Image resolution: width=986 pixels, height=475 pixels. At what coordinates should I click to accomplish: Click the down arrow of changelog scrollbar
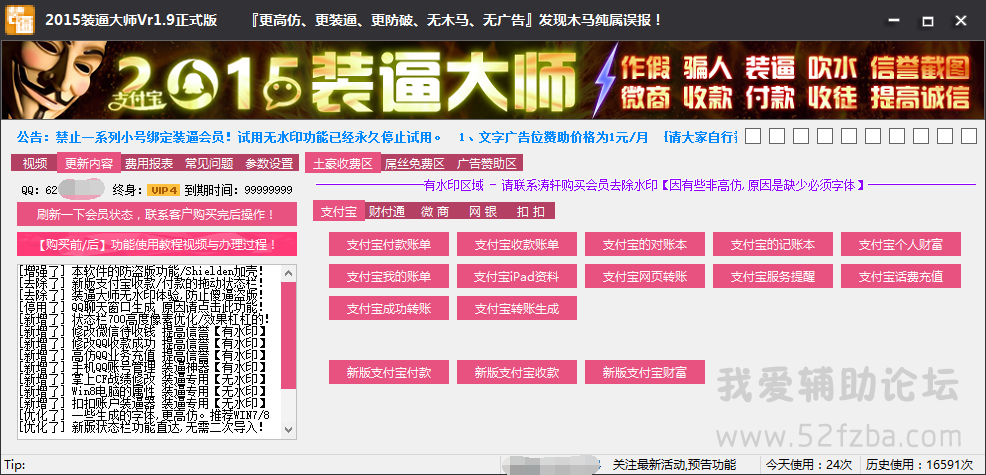pos(289,429)
